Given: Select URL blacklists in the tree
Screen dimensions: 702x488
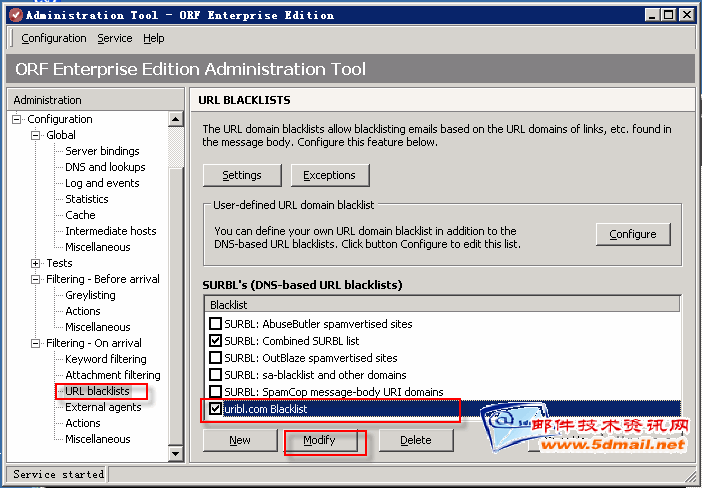Looking at the screenshot, I should (x=97, y=391).
